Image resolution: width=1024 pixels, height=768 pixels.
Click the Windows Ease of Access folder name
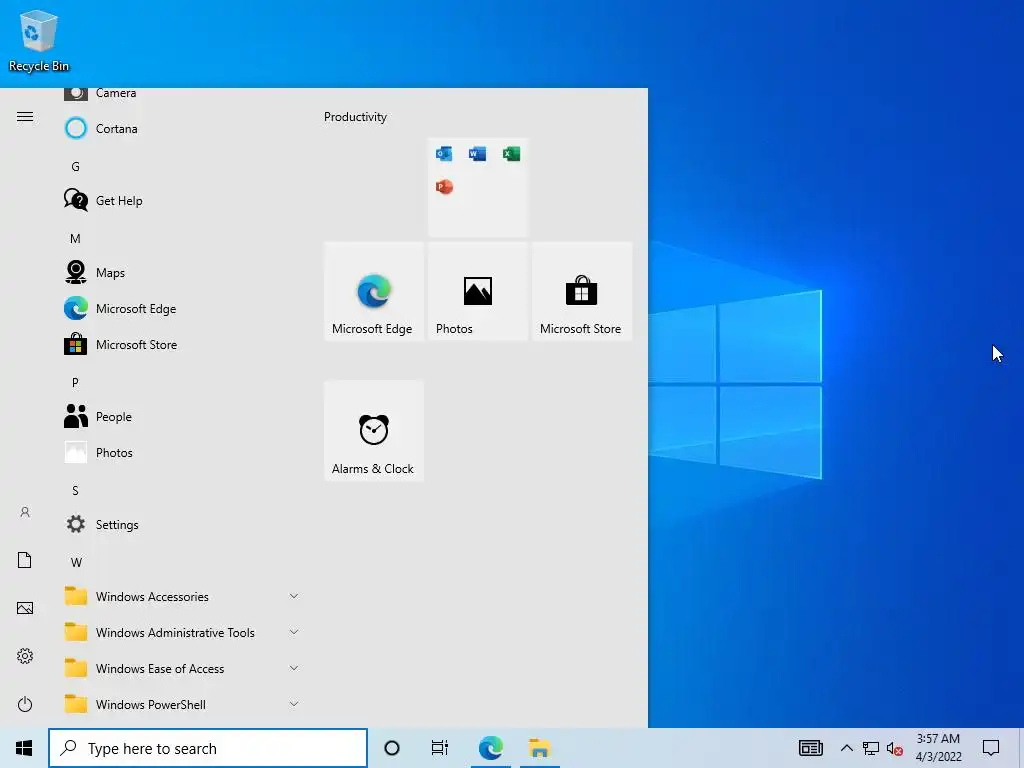[160, 669]
